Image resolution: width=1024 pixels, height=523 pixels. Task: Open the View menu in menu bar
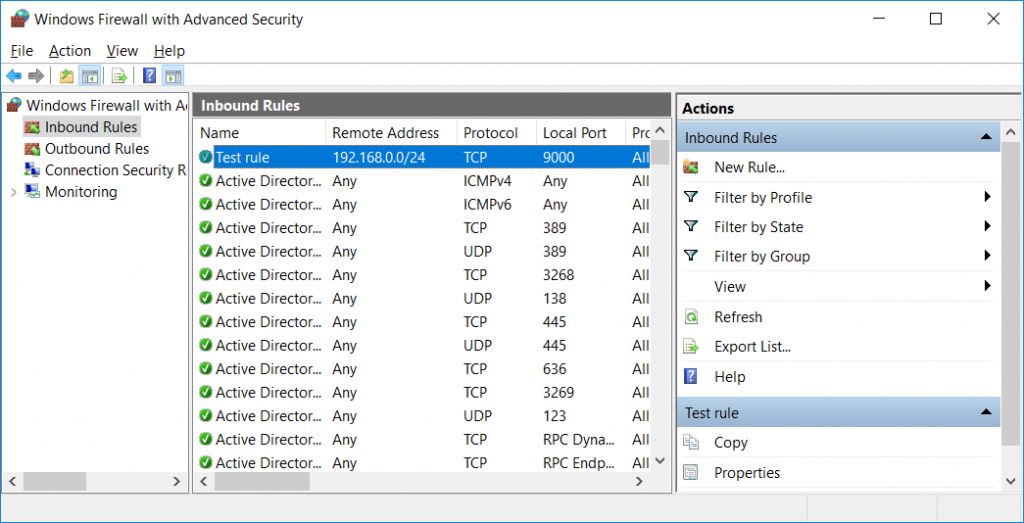pyautogui.click(x=122, y=51)
